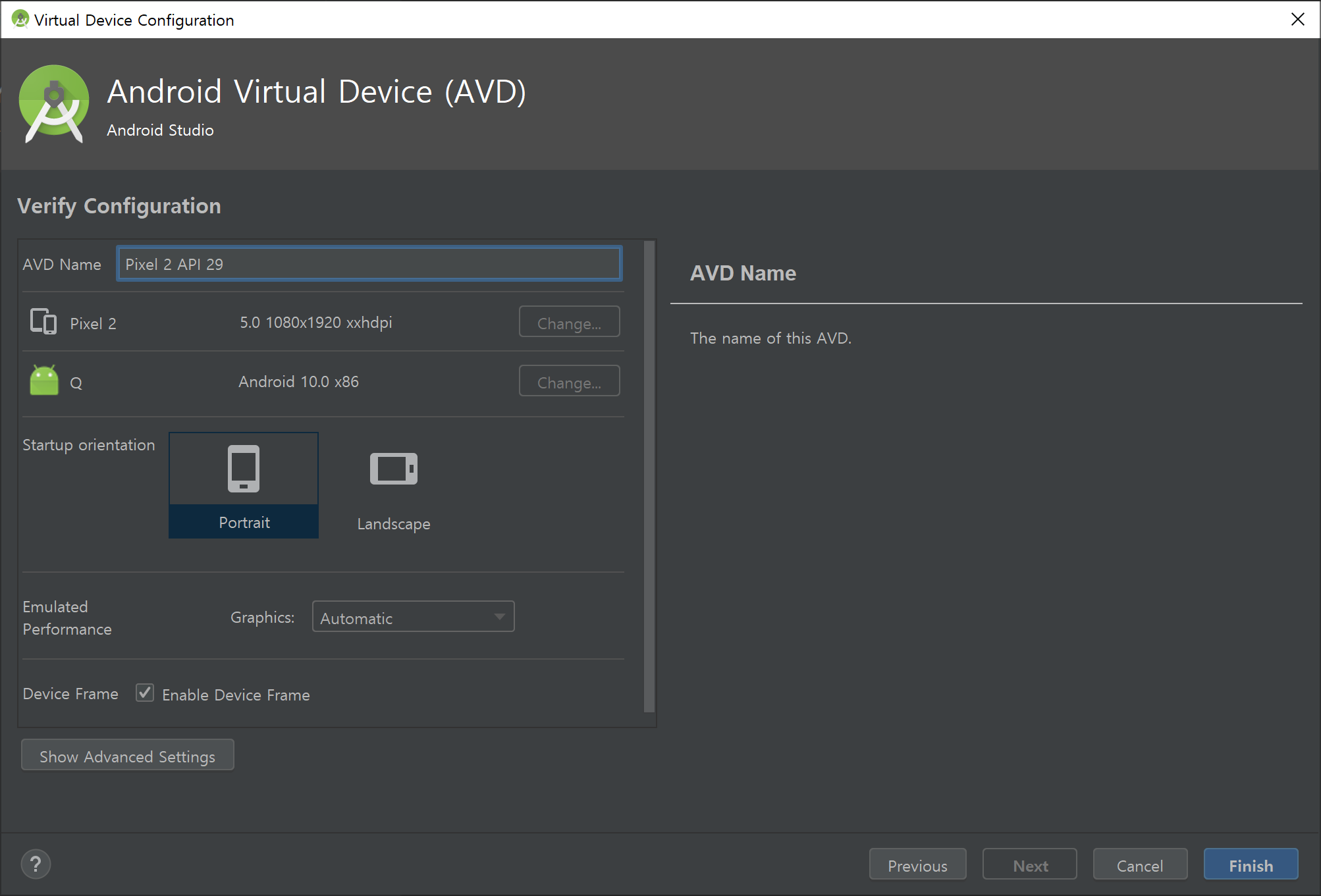The height and width of the screenshot is (896, 1321).
Task: Go back with the Previous button
Action: point(917,865)
